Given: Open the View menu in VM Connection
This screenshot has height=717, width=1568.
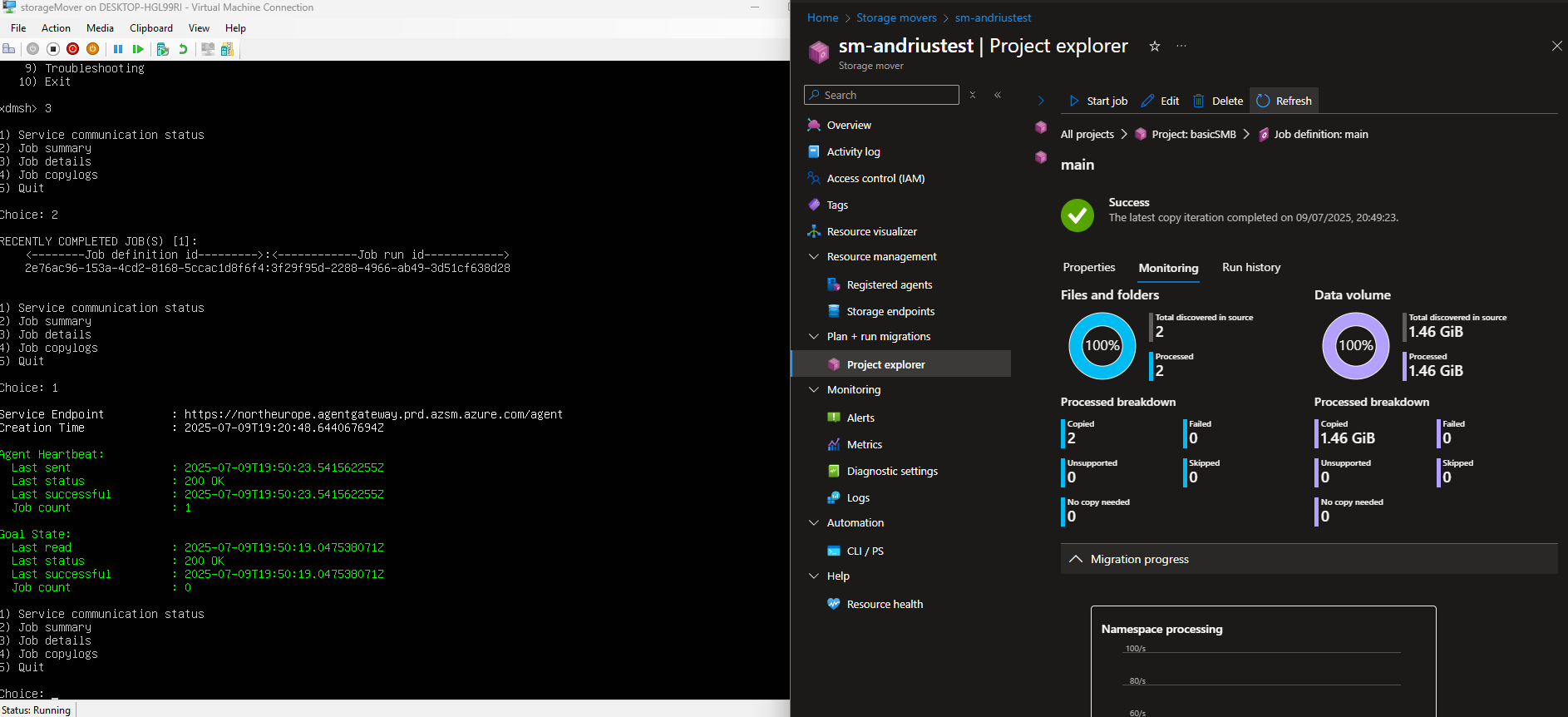Looking at the screenshot, I should tap(199, 28).
